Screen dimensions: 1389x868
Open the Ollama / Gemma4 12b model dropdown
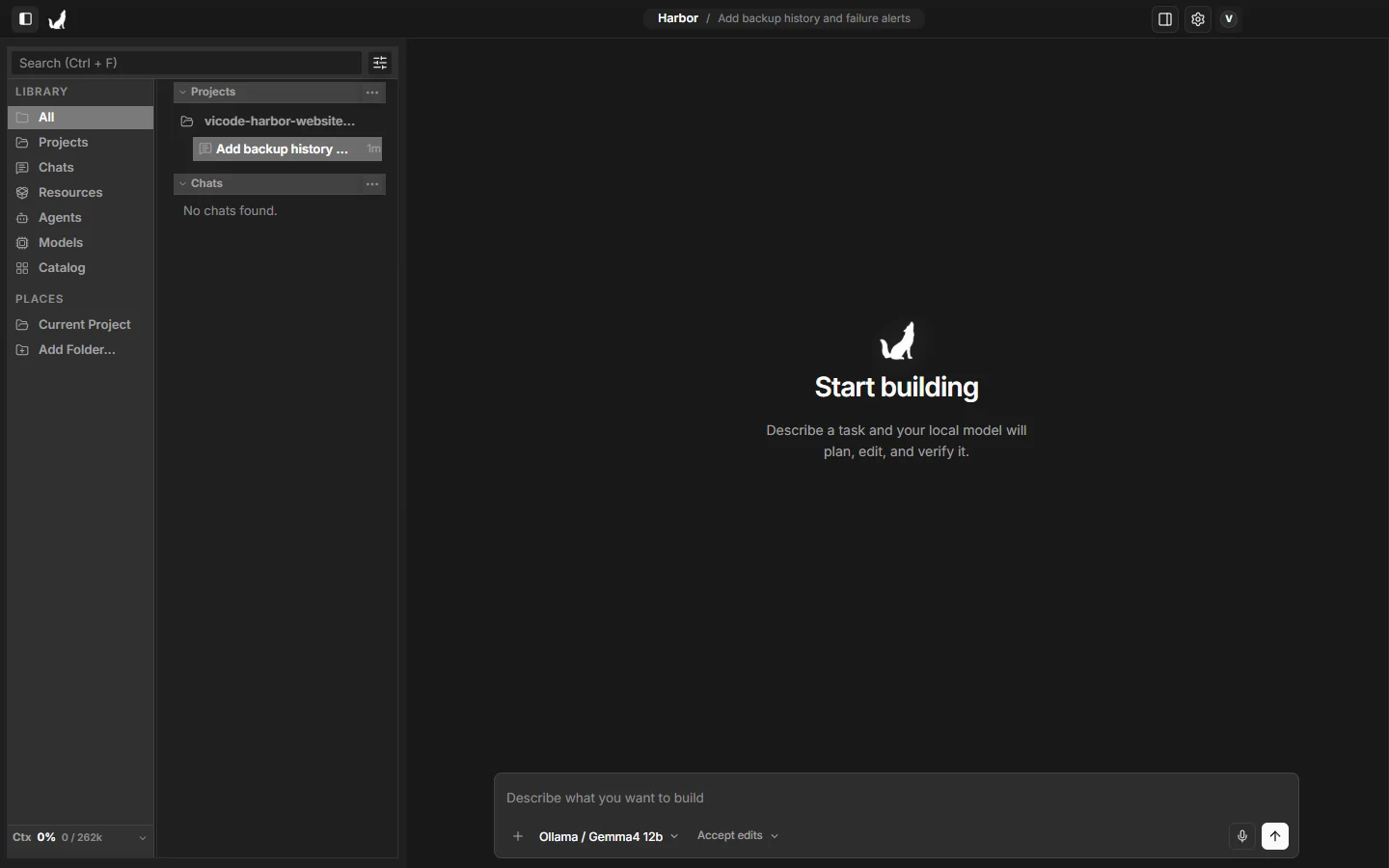click(609, 837)
